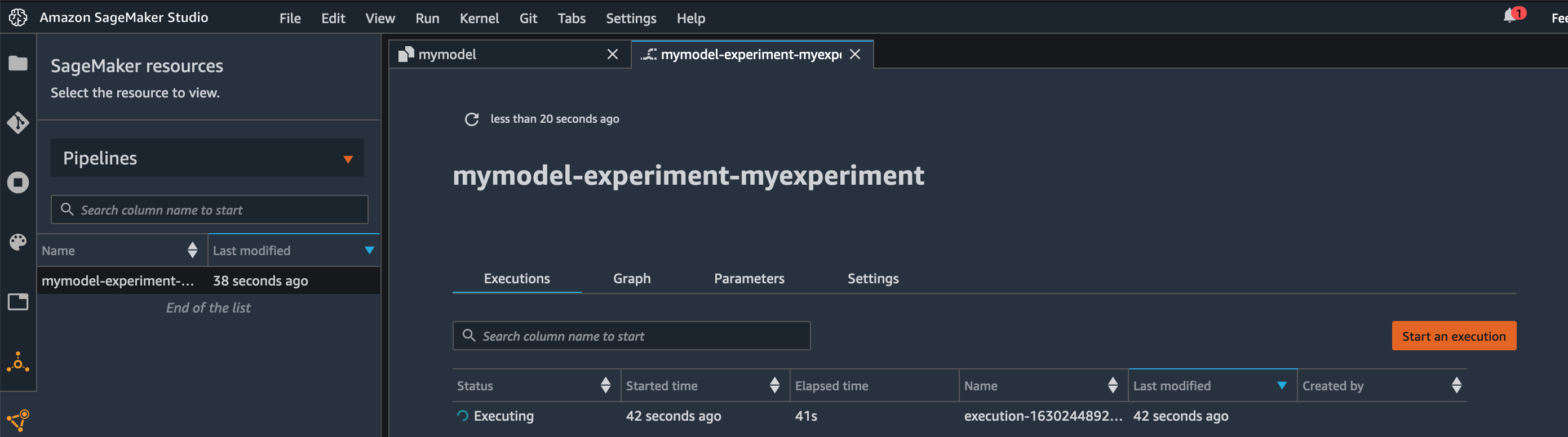Open the Open Tabs sidebar icon
1568x437 pixels.
17,302
